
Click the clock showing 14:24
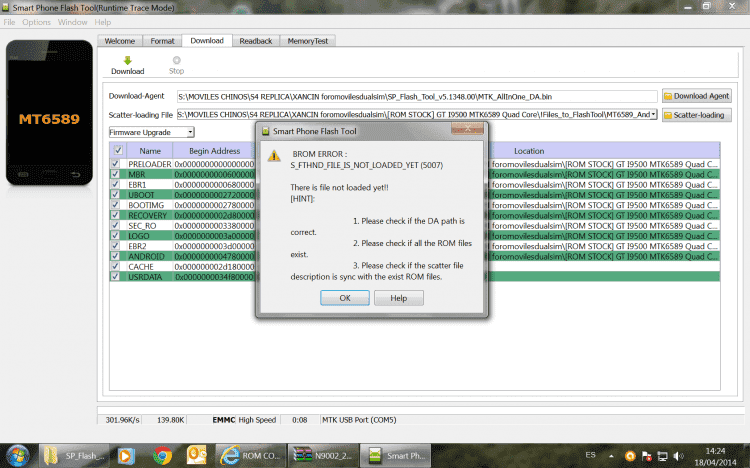coord(715,451)
